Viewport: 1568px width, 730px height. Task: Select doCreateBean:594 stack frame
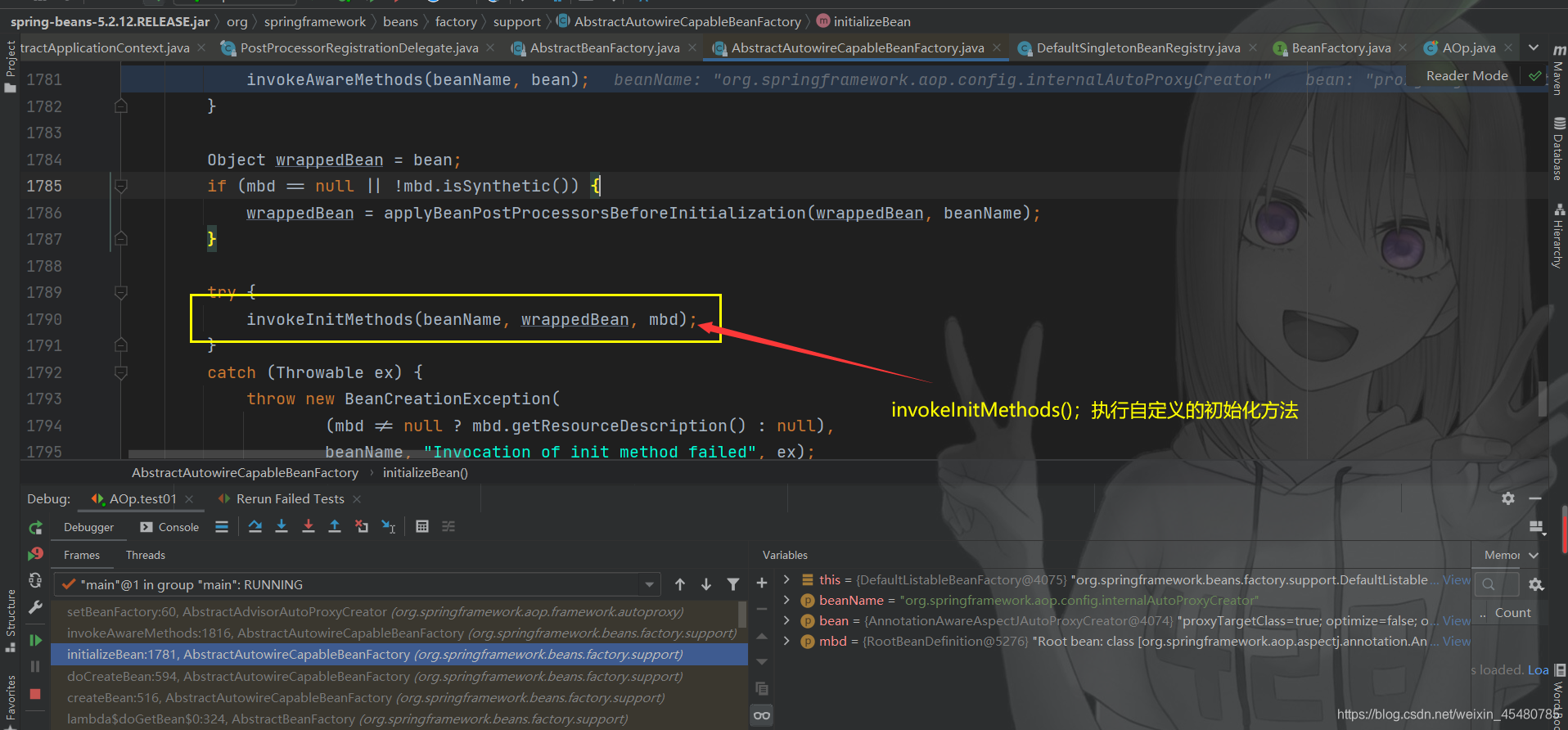pyautogui.click(x=399, y=676)
